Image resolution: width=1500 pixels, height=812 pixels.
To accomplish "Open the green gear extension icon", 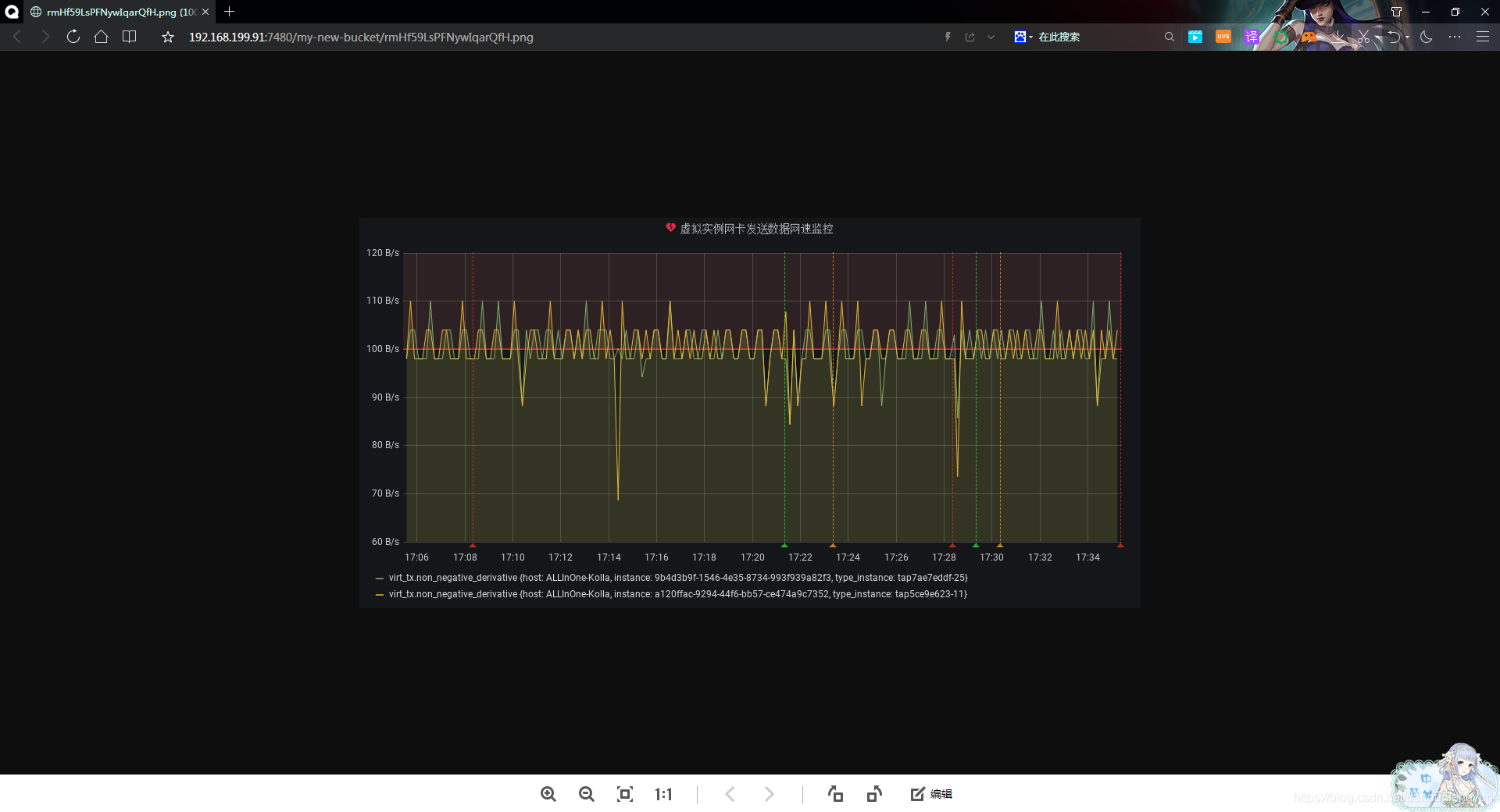I will click(1280, 37).
